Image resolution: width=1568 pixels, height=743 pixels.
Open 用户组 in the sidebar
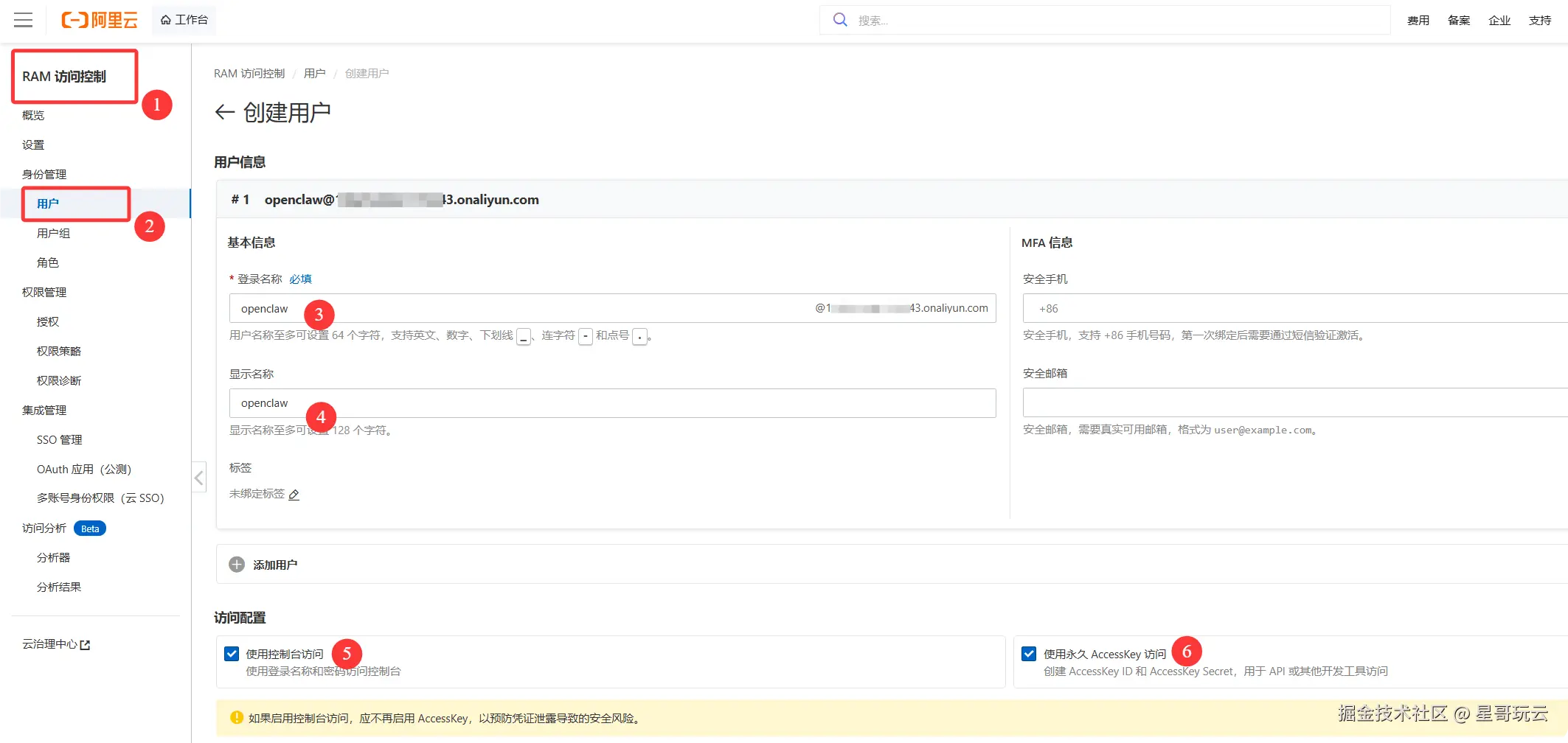53,233
